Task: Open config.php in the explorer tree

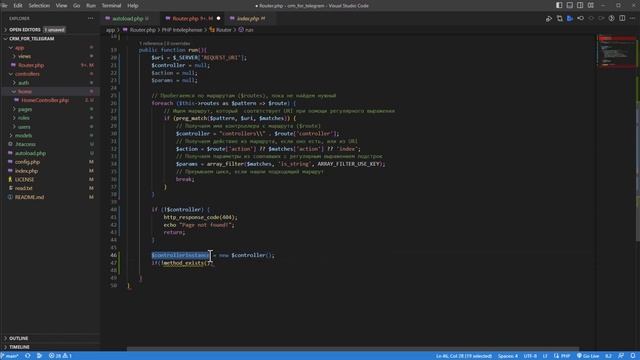Action: 50,162
